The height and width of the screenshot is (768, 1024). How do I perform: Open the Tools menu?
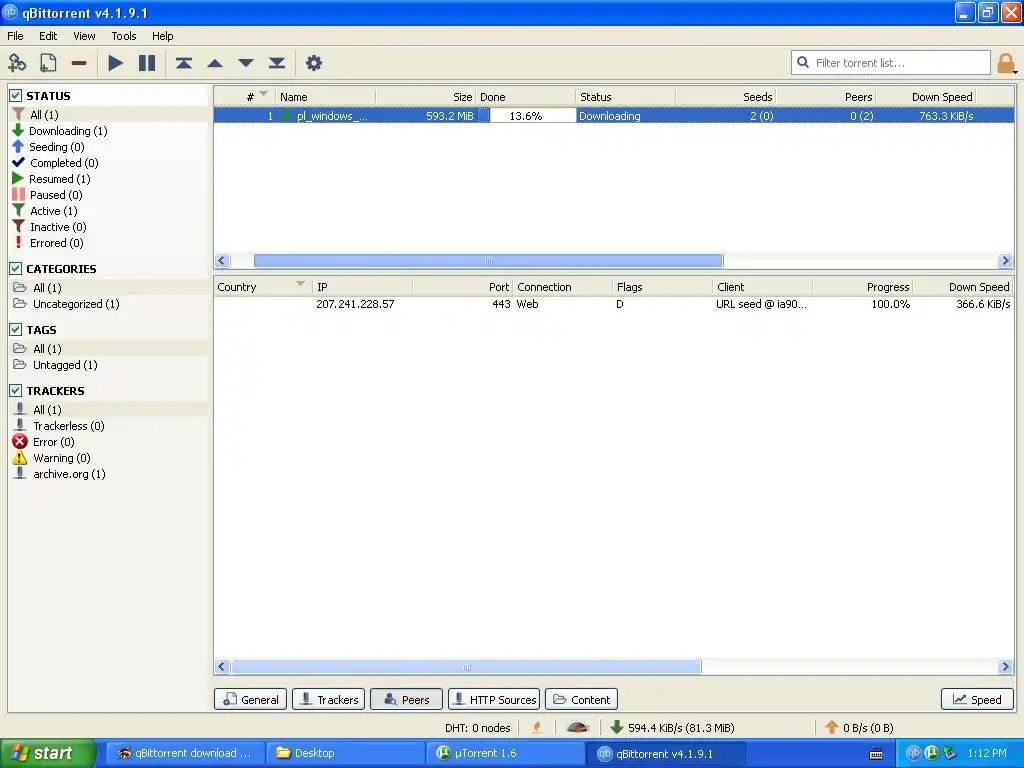tap(123, 36)
